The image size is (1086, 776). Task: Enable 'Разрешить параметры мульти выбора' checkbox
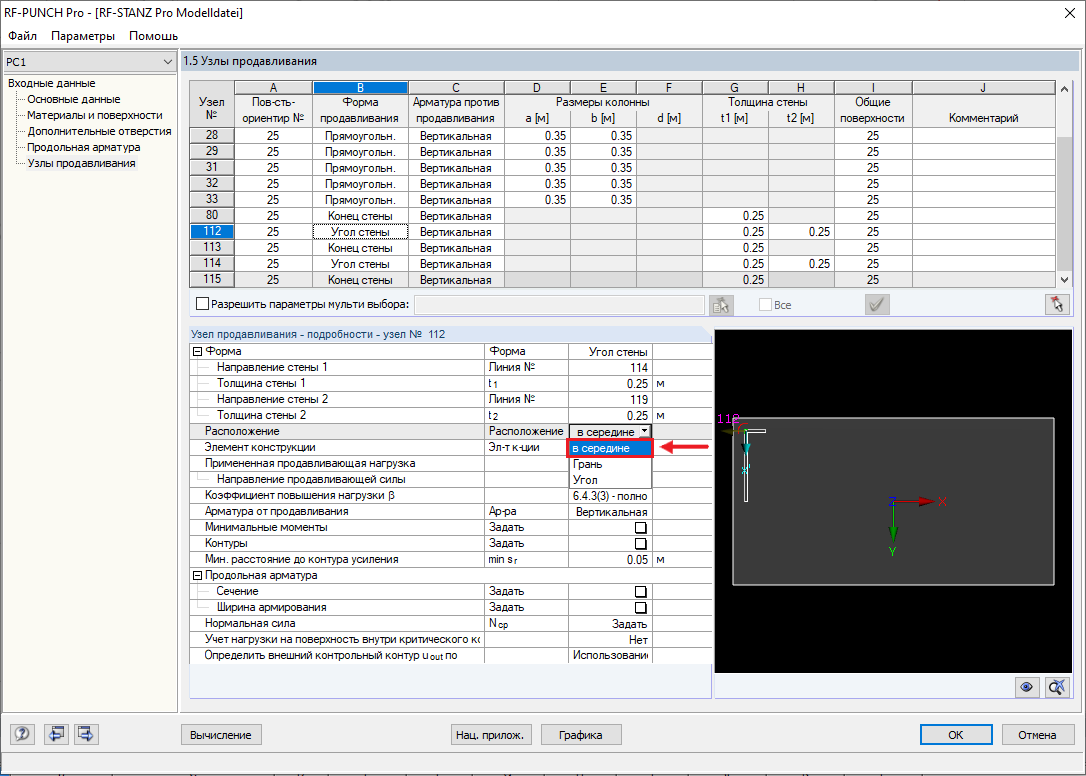tap(202, 304)
